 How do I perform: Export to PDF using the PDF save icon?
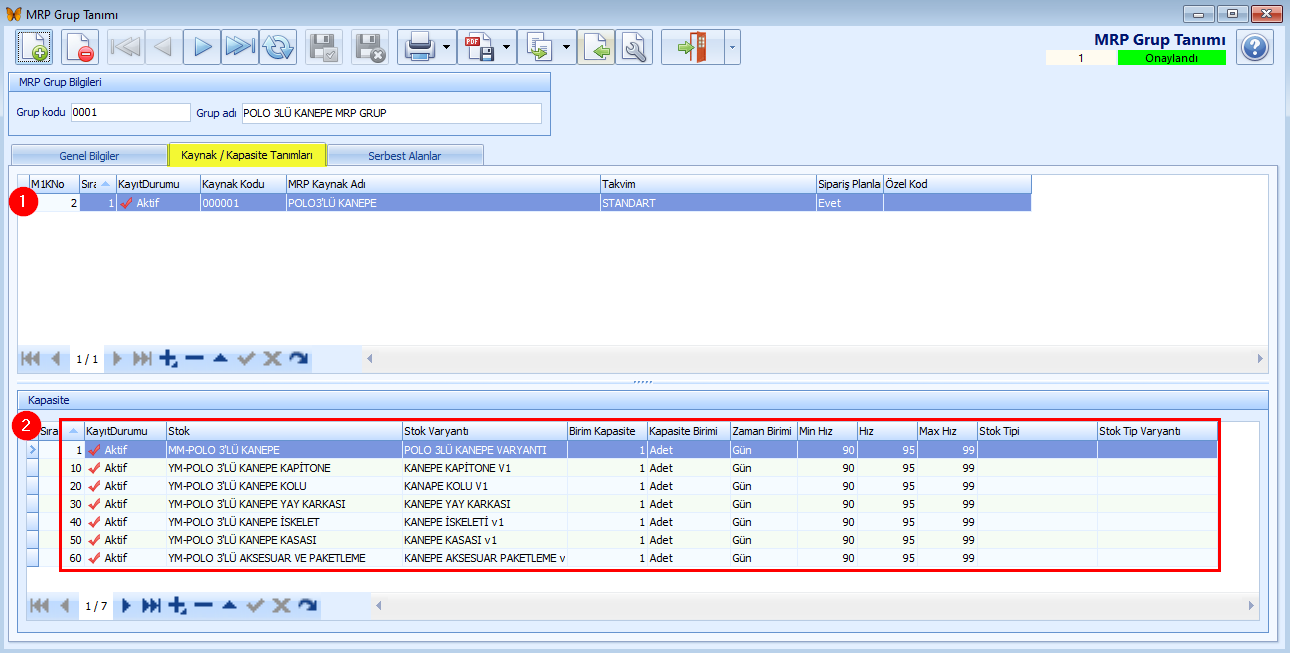(478, 47)
